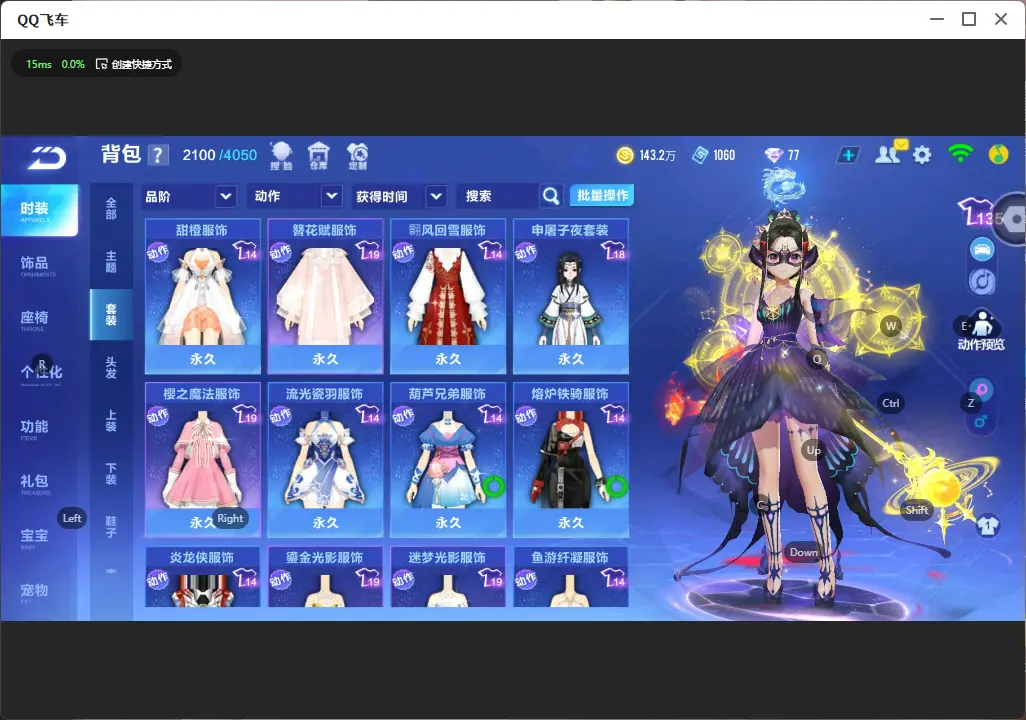This screenshot has height=720, width=1026.
Task: Click the music note action icon
Action: click(982, 281)
